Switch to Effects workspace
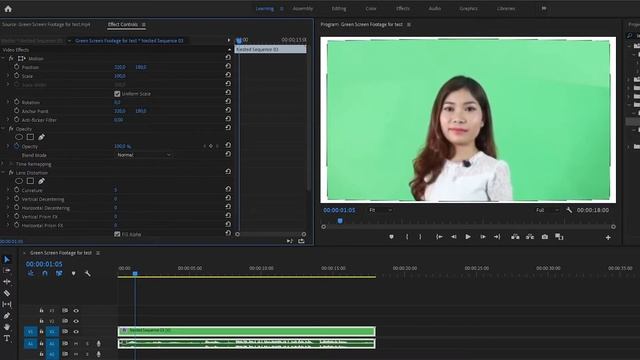This screenshot has height=360, width=640. (402, 9)
